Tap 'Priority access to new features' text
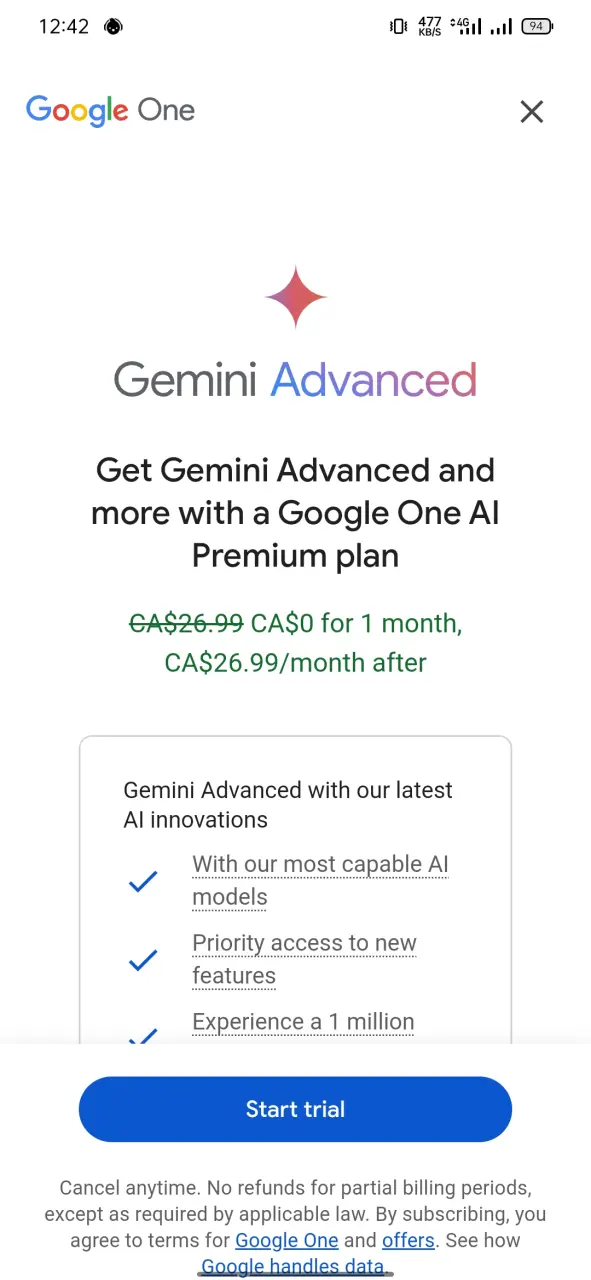Screen dimensions: 591x1280 tap(304, 959)
